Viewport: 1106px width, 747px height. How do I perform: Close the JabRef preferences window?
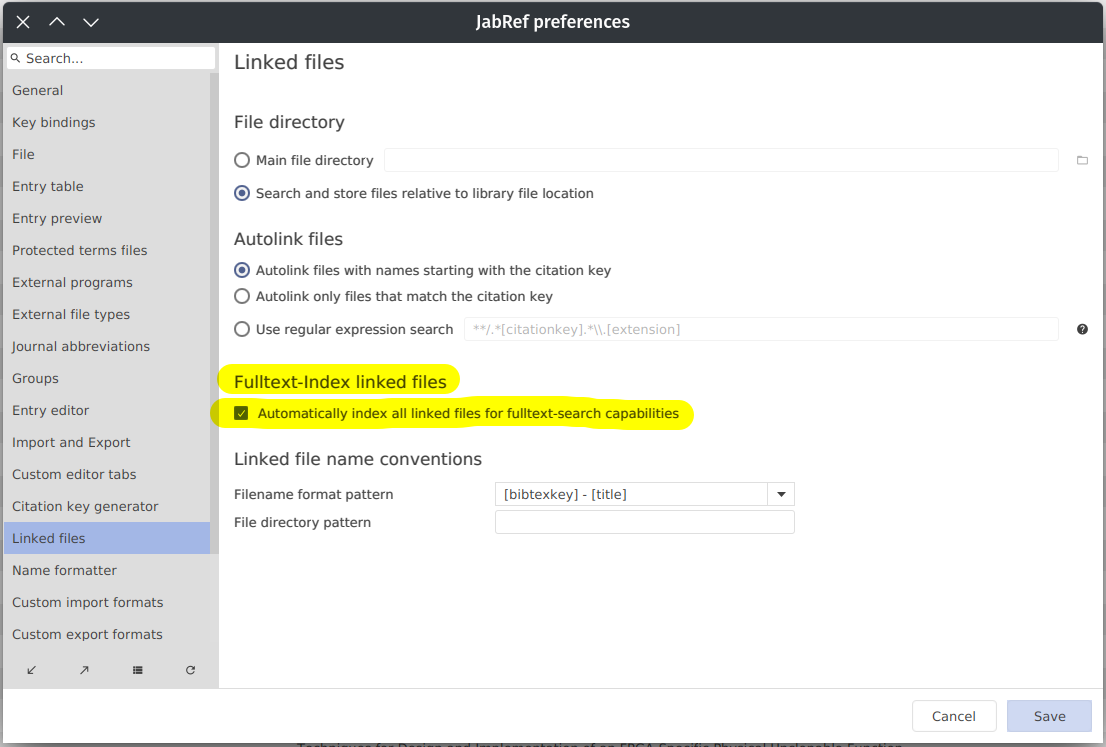click(x=23, y=22)
